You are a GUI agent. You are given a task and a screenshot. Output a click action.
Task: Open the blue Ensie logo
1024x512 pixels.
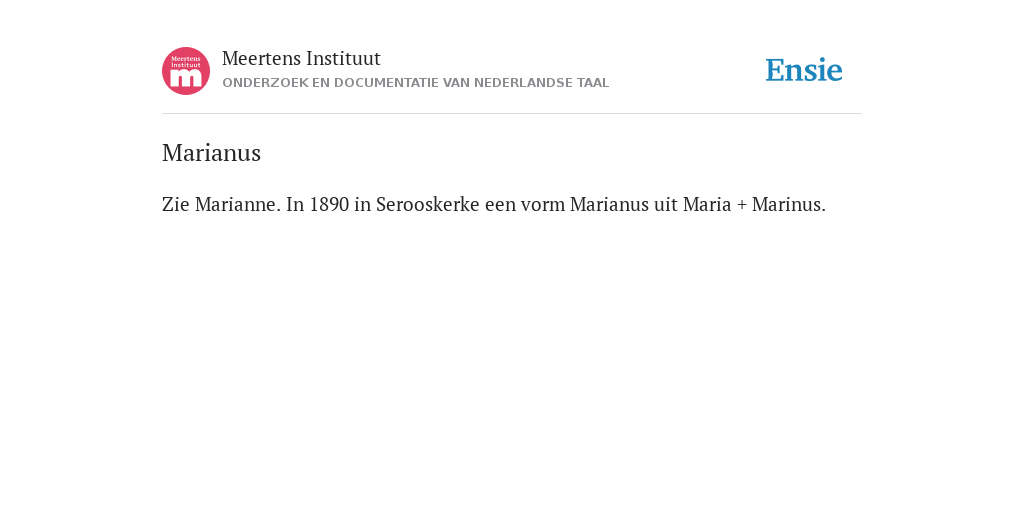click(804, 70)
